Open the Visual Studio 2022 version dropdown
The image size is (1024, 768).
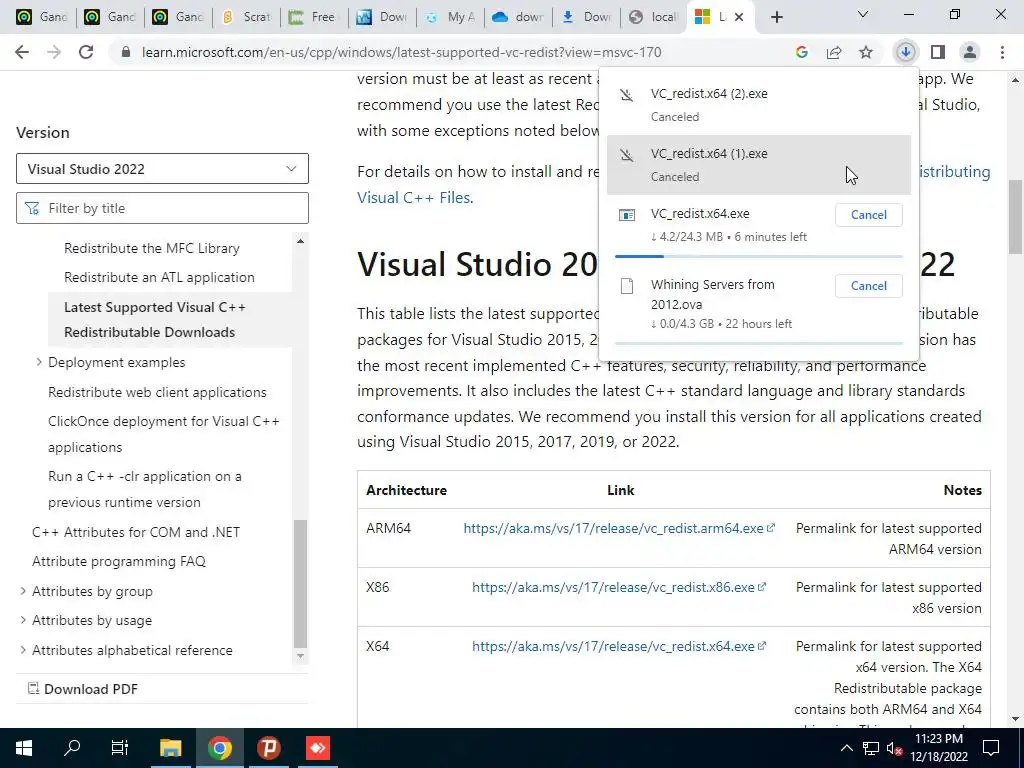162,169
